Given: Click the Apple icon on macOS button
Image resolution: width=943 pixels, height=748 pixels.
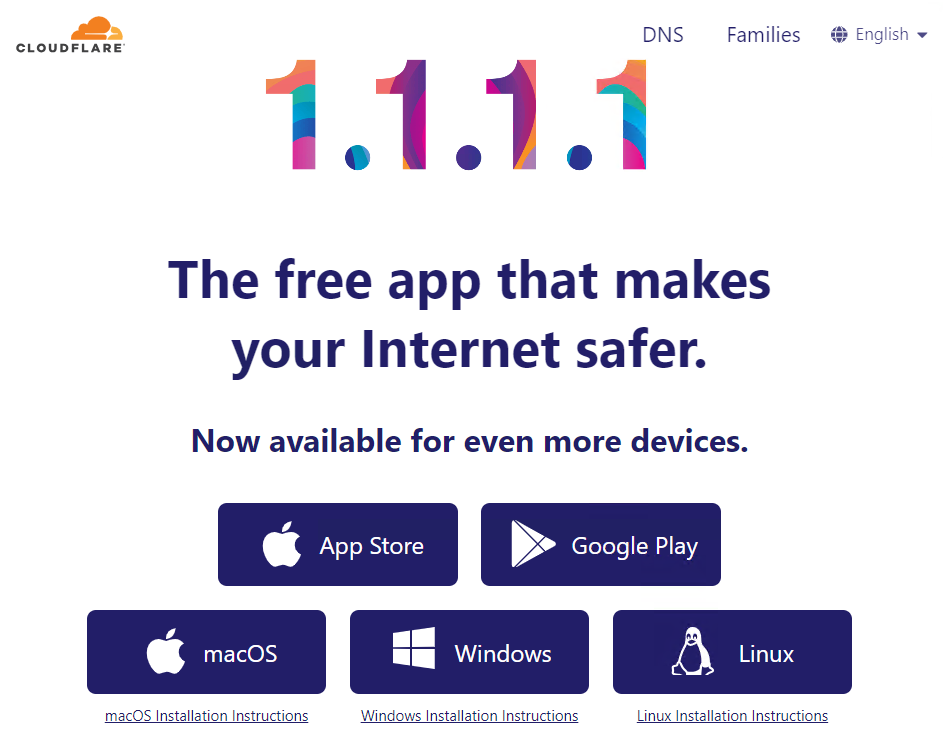Looking at the screenshot, I should tap(166, 652).
